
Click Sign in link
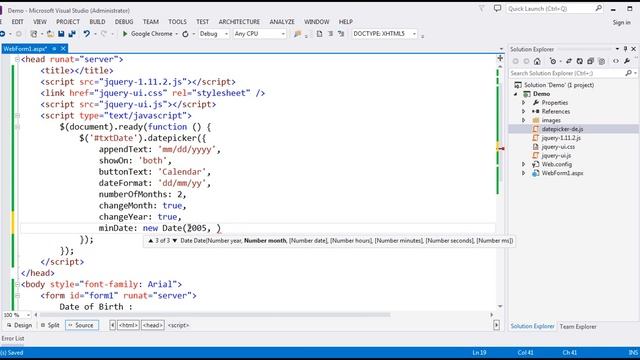coord(621,22)
